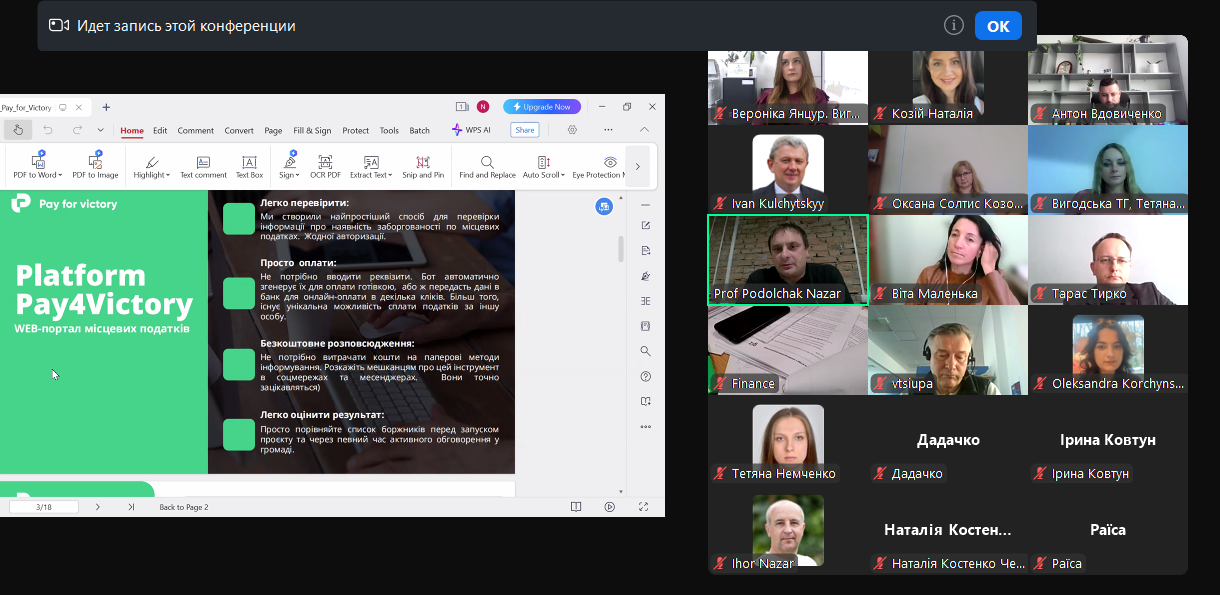Viewport: 1220px width, 595px height.
Task: Jump to the last PDF page
Action: tap(131, 507)
